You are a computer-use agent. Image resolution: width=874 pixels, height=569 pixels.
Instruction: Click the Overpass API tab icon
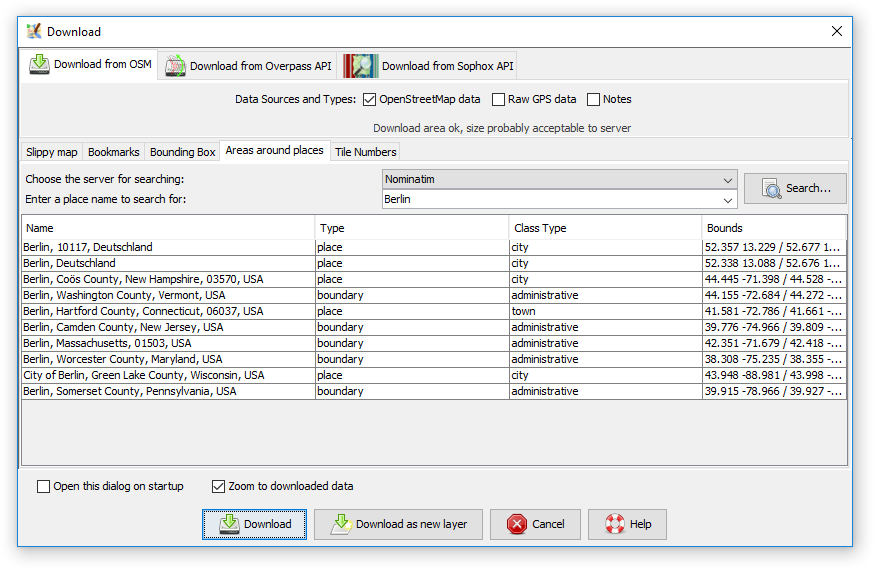pyautogui.click(x=176, y=66)
